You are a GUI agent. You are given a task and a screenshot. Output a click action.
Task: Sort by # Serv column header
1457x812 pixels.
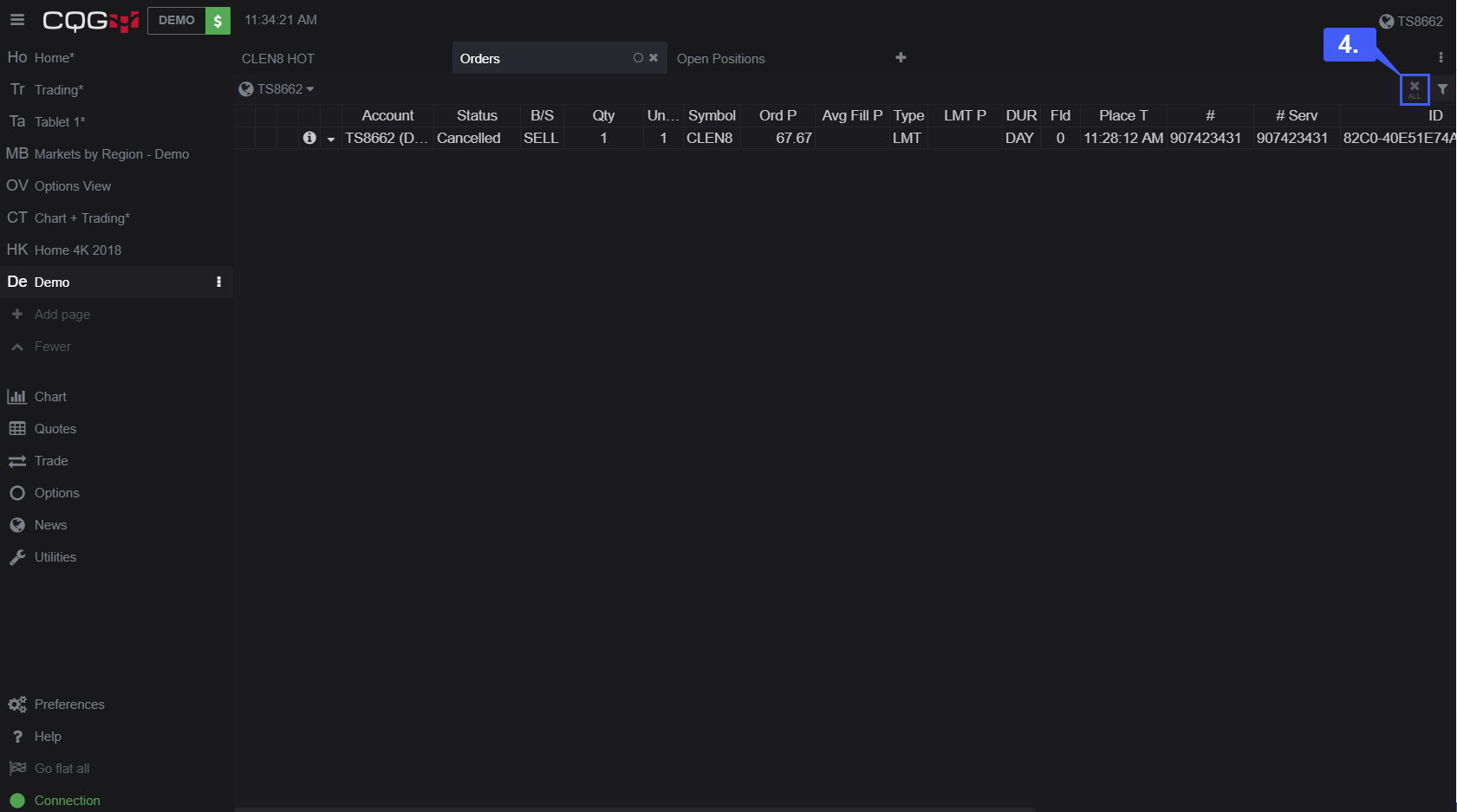click(1297, 115)
